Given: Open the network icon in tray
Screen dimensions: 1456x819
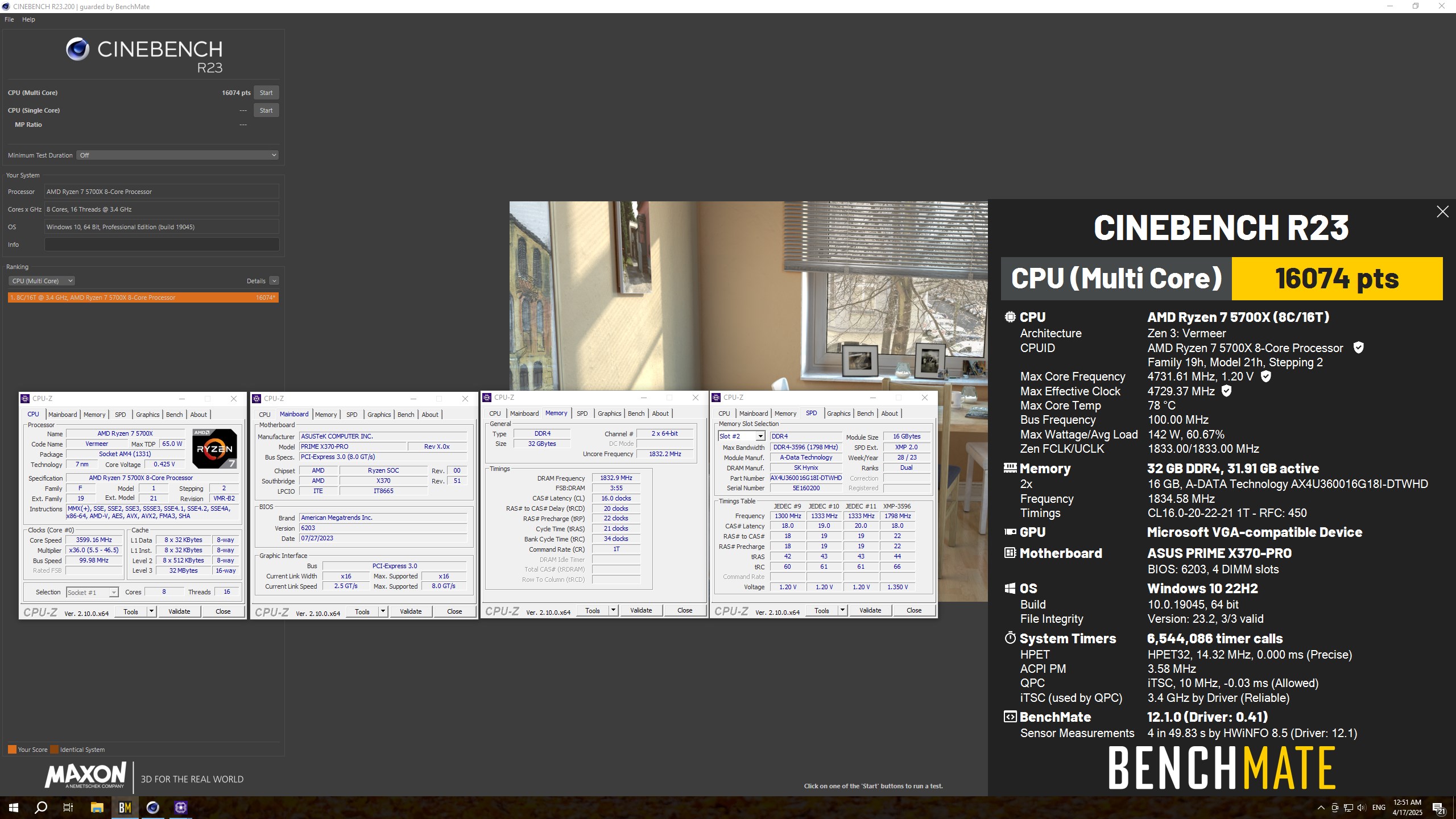Looking at the screenshot, I should tap(1348, 808).
